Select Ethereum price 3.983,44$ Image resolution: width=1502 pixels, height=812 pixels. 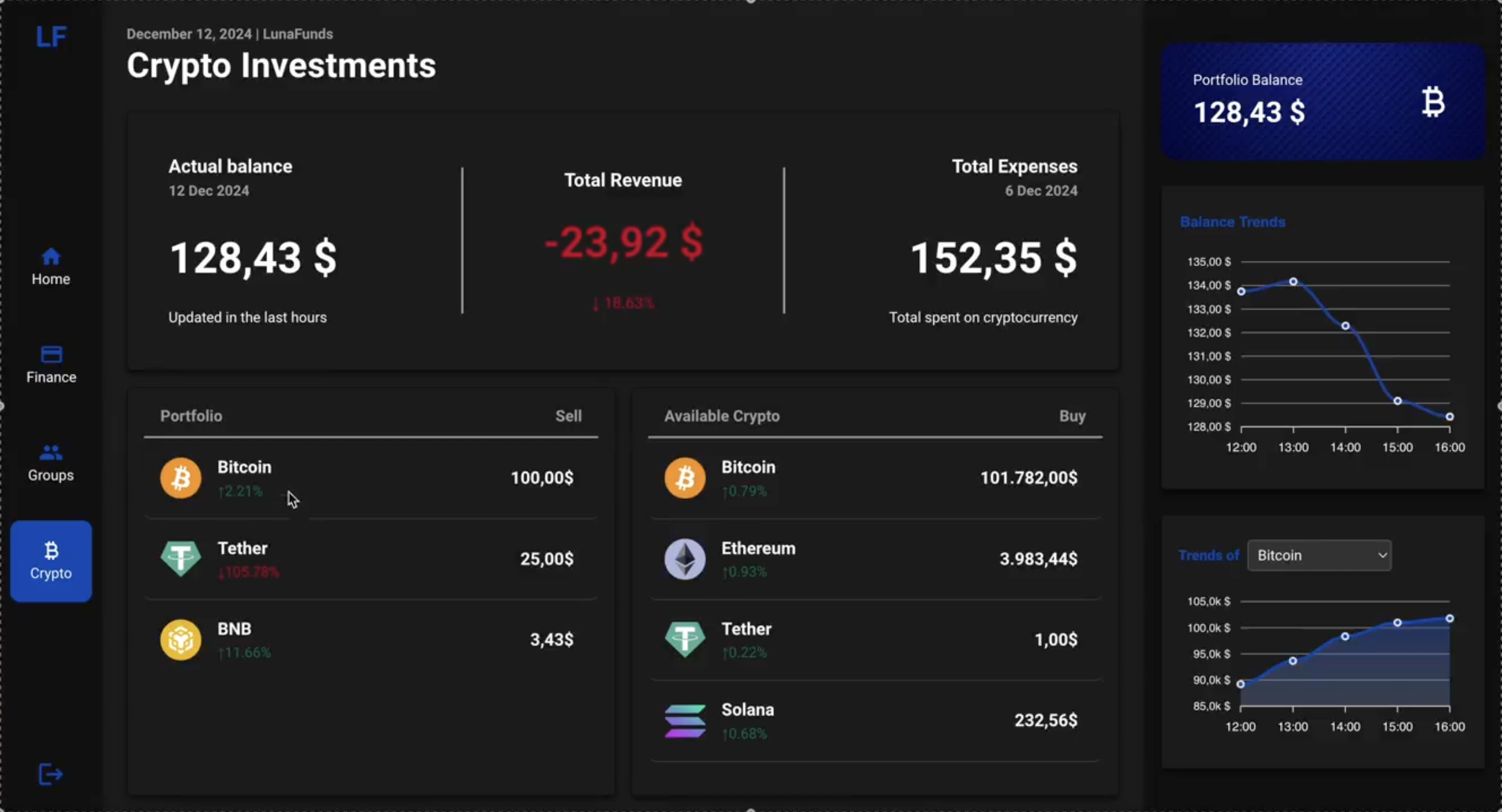click(1039, 558)
